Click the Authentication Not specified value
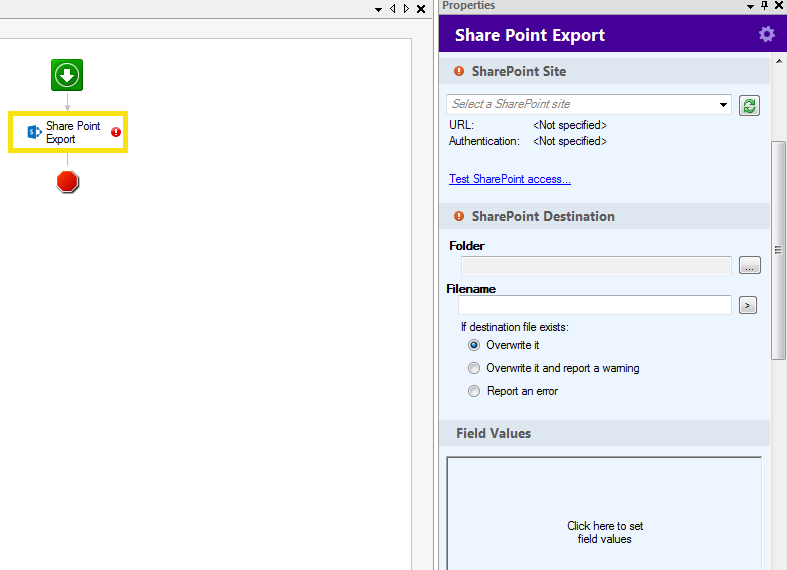This screenshot has height=570, width=787. click(570, 141)
